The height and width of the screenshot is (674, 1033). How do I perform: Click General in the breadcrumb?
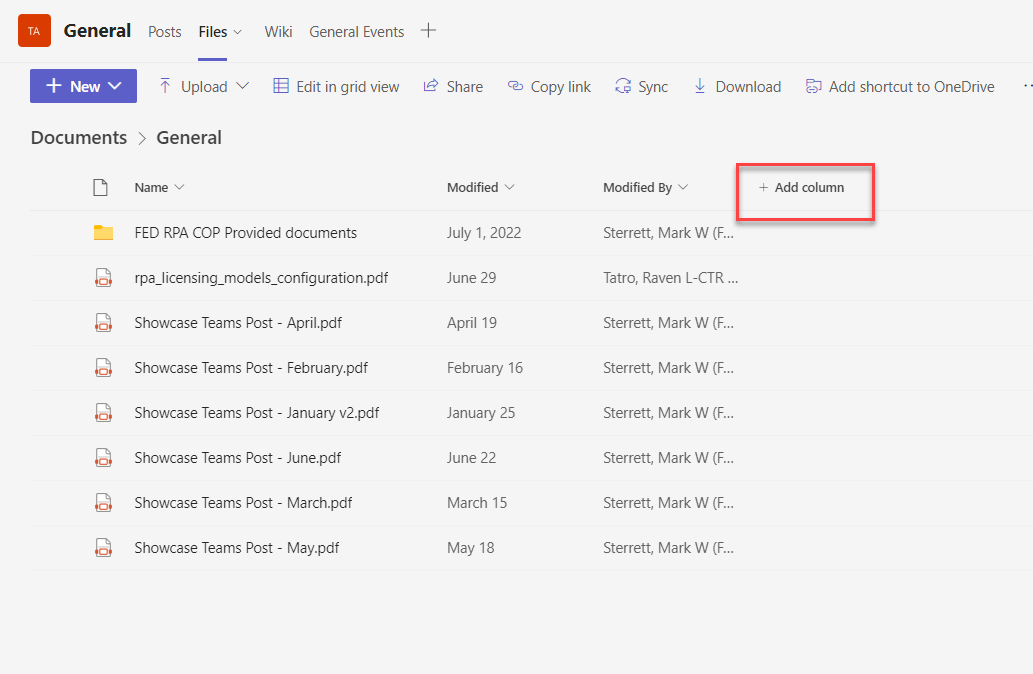tap(189, 137)
